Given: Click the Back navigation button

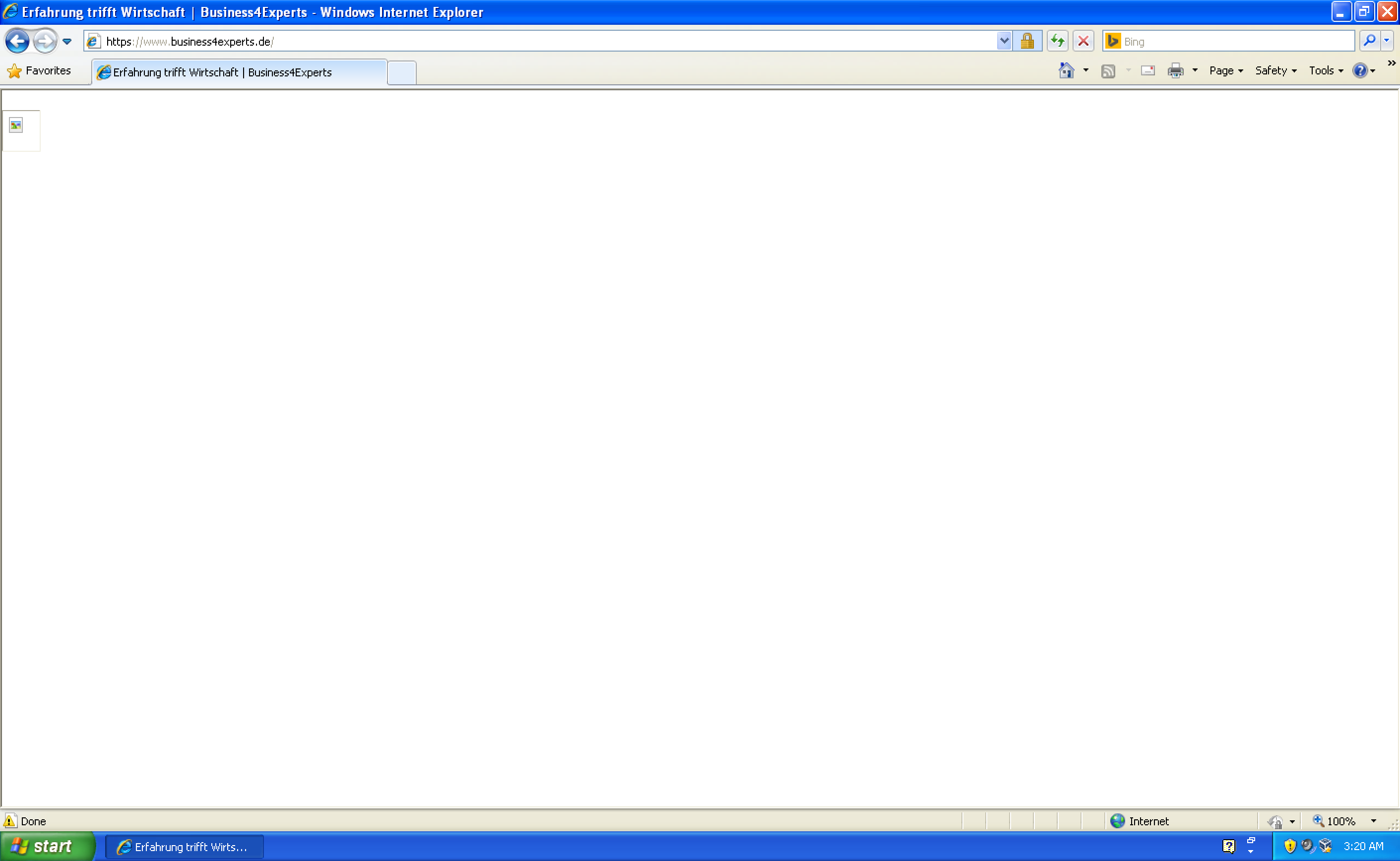Looking at the screenshot, I should (x=16, y=41).
